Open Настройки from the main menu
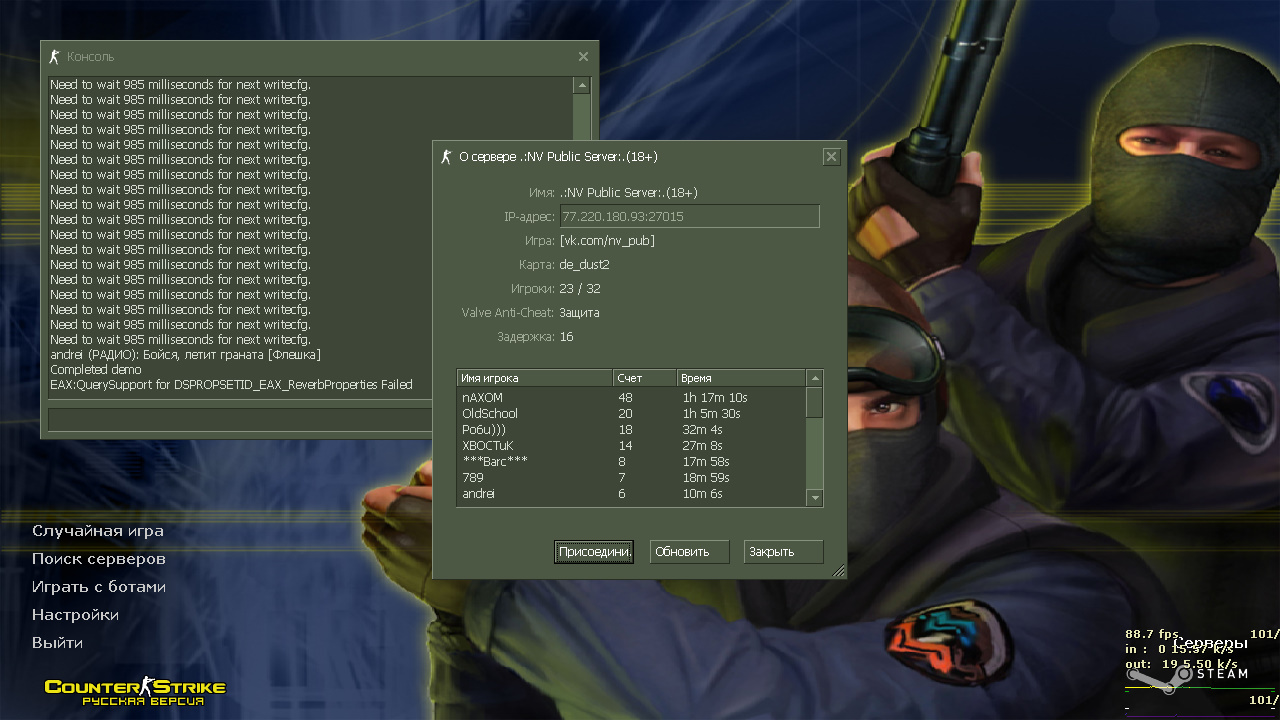The height and width of the screenshot is (720, 1280). [x=75, y=615]
